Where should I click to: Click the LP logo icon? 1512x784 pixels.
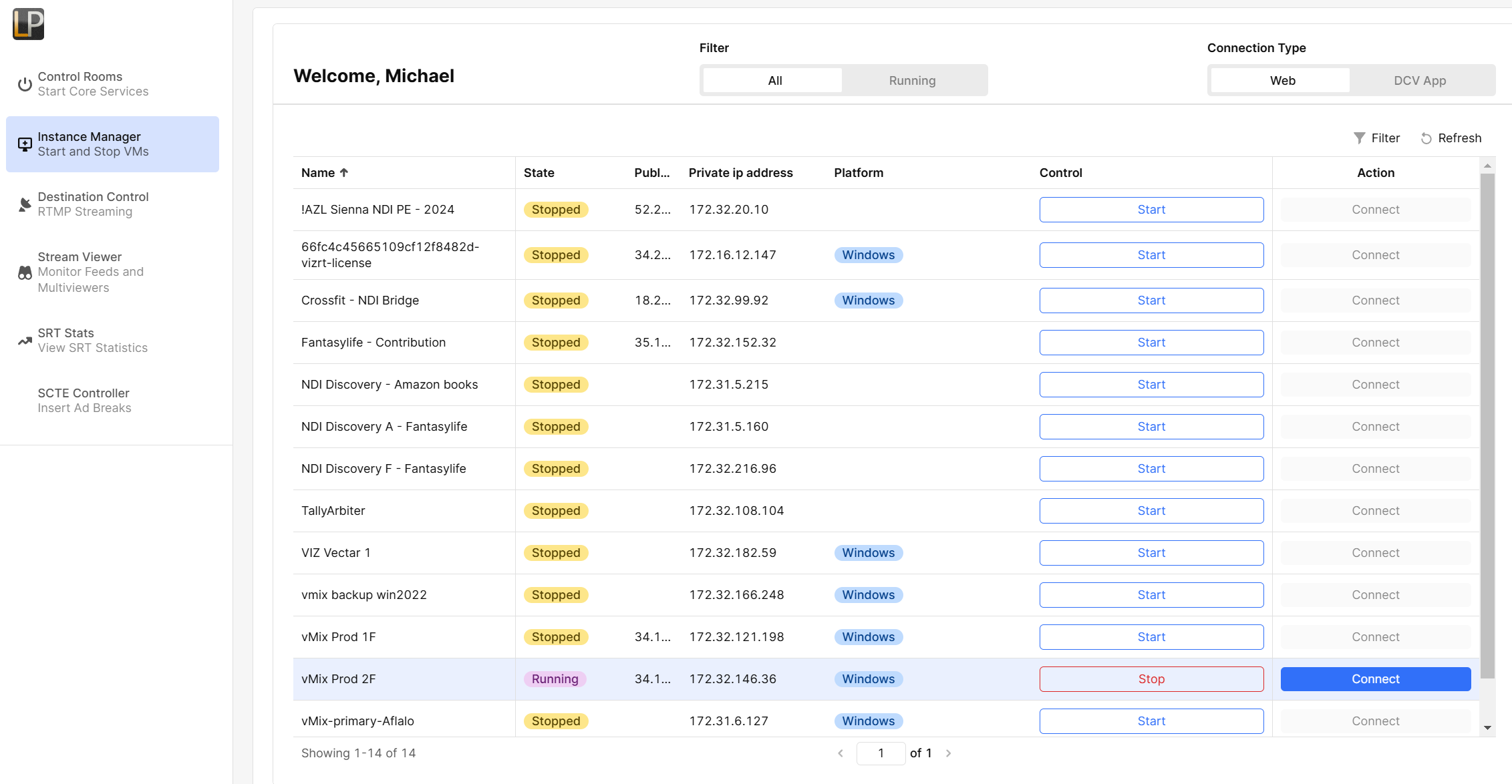pos(28,24)
